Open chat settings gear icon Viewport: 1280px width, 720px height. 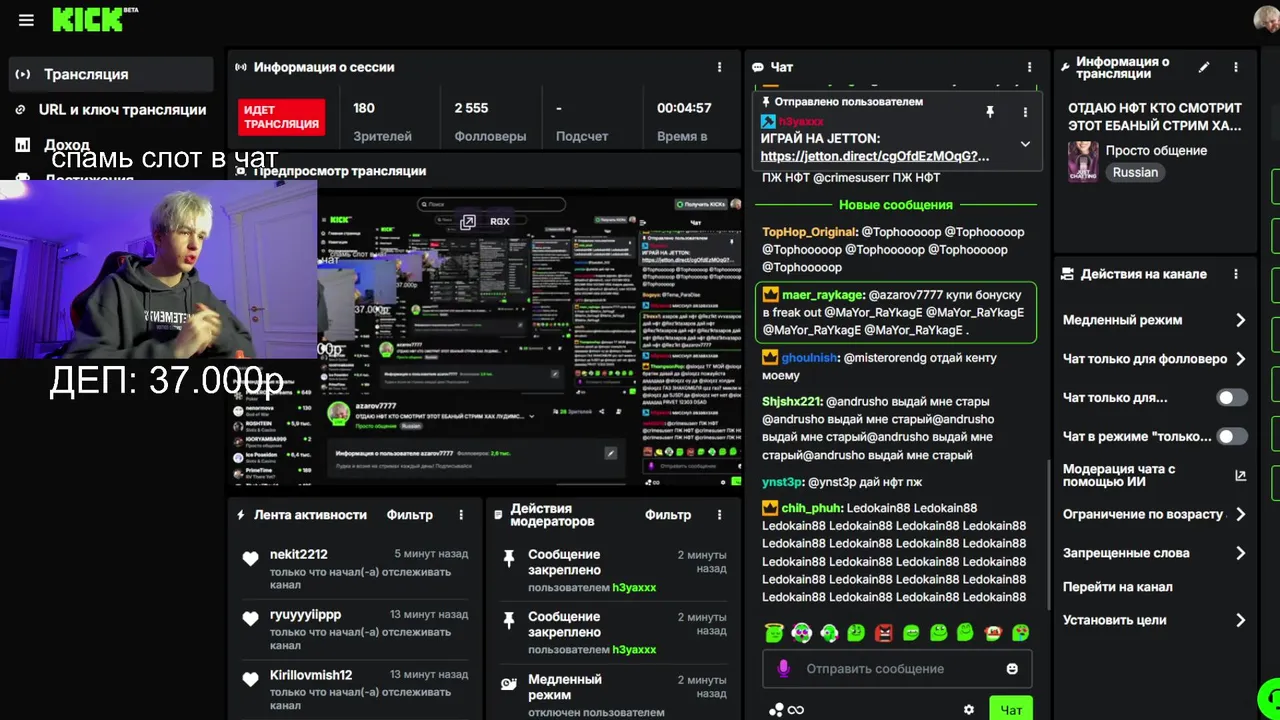[x=969, y=710]
